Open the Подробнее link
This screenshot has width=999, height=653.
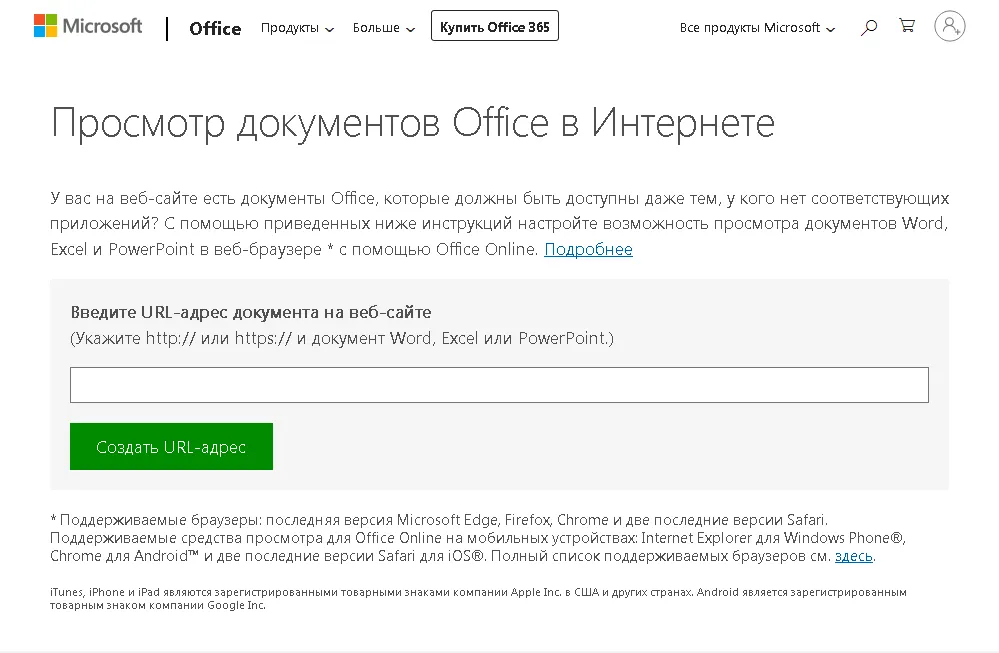588,249
